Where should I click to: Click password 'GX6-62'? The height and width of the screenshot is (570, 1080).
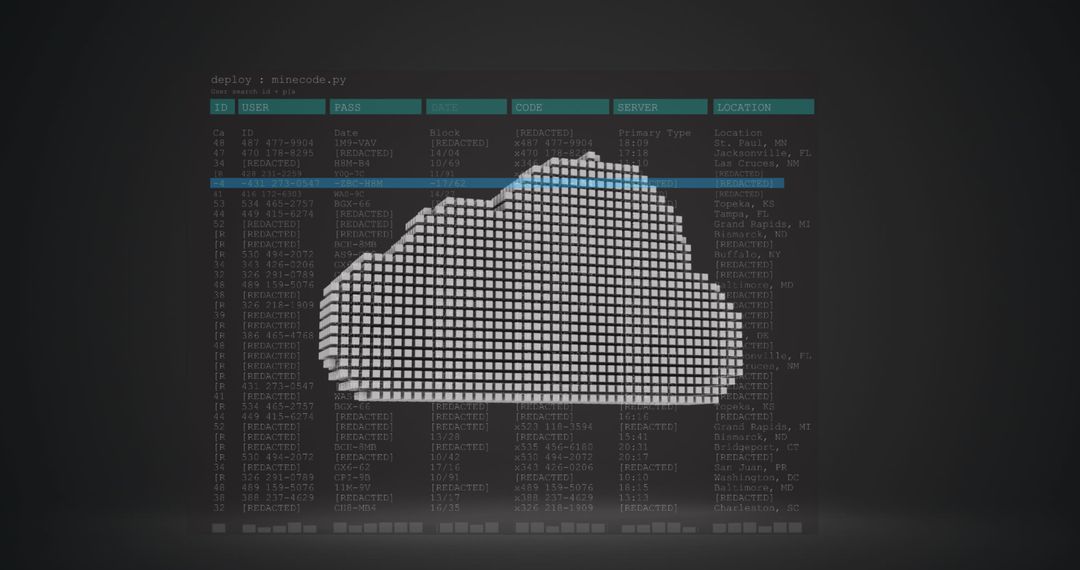coord(352,467)
